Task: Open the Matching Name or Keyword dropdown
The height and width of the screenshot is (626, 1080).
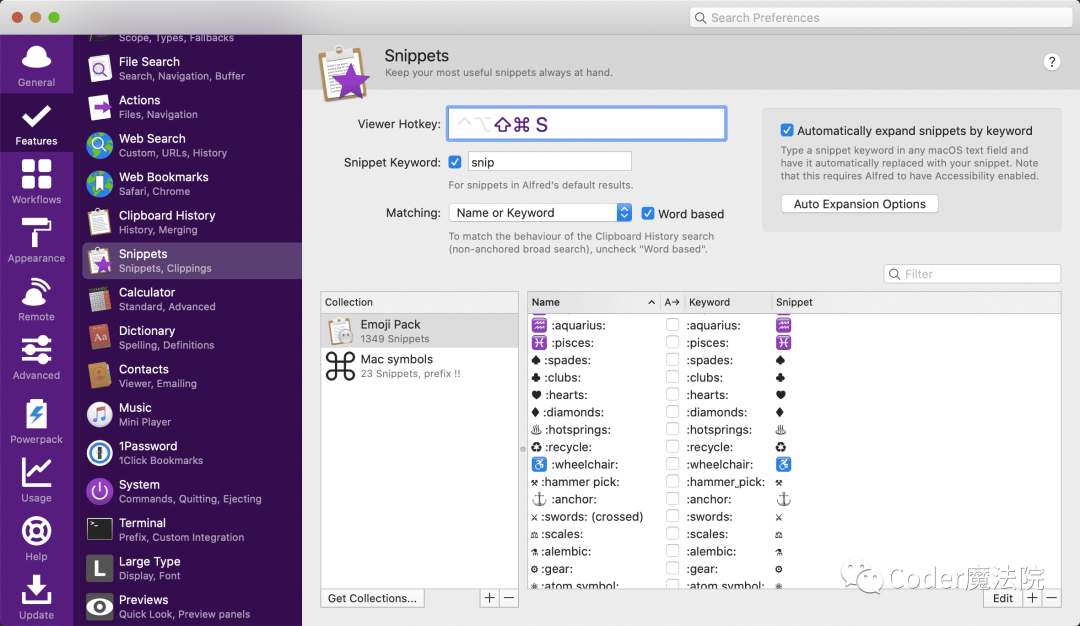Action: pos(540,213)
